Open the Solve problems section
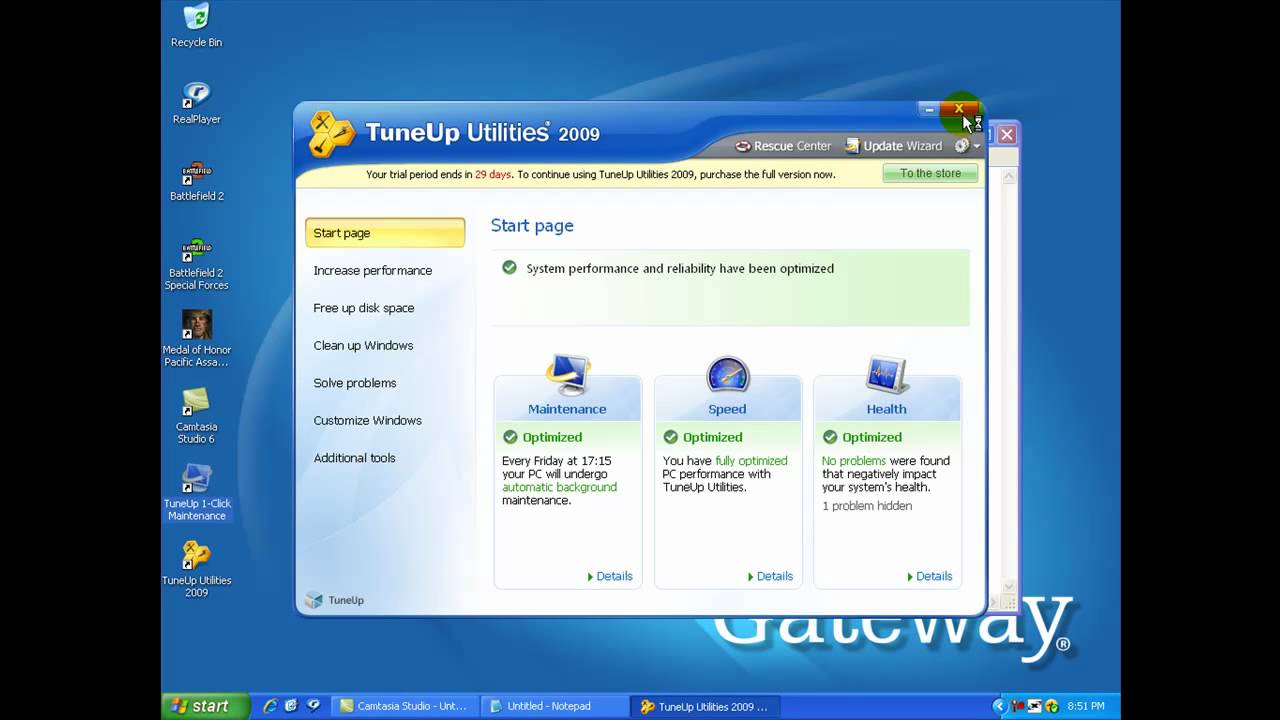1280x720 pixels. click(x=355, y=383)
